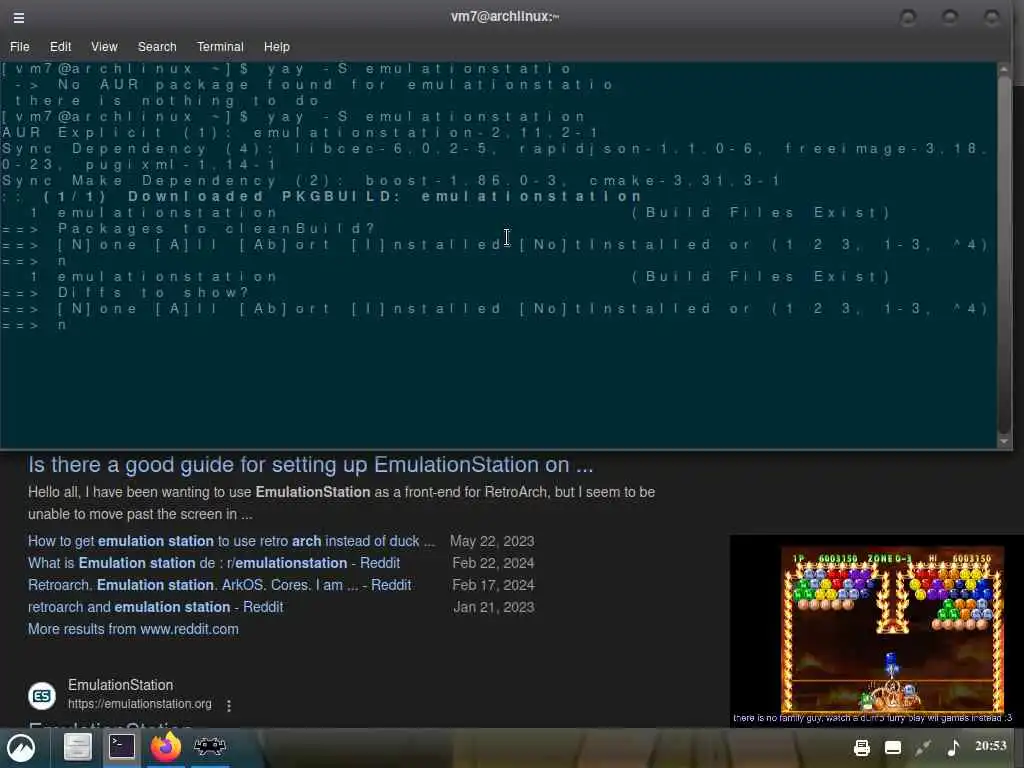Image resolution: width=1024 pixels, height=768 pixels.
Task: Click terminal scrollbar up arrow
Action: tap(1004, 69)
